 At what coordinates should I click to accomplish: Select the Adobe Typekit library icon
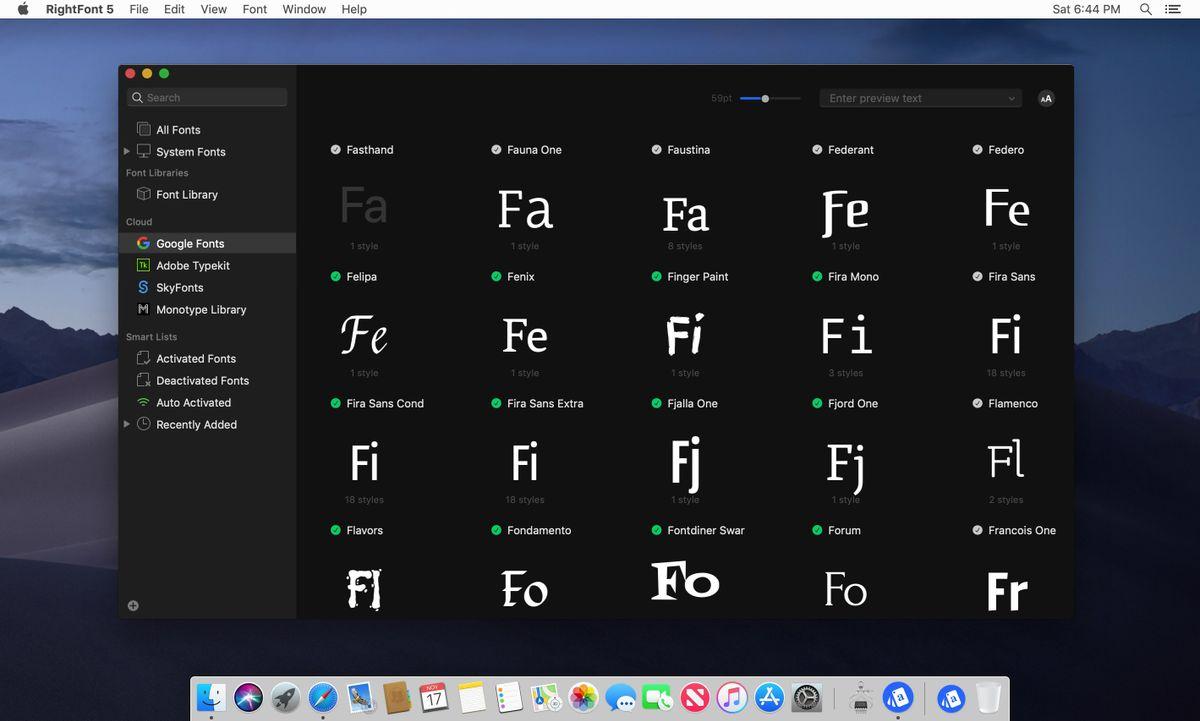click(x=144, y=265)
